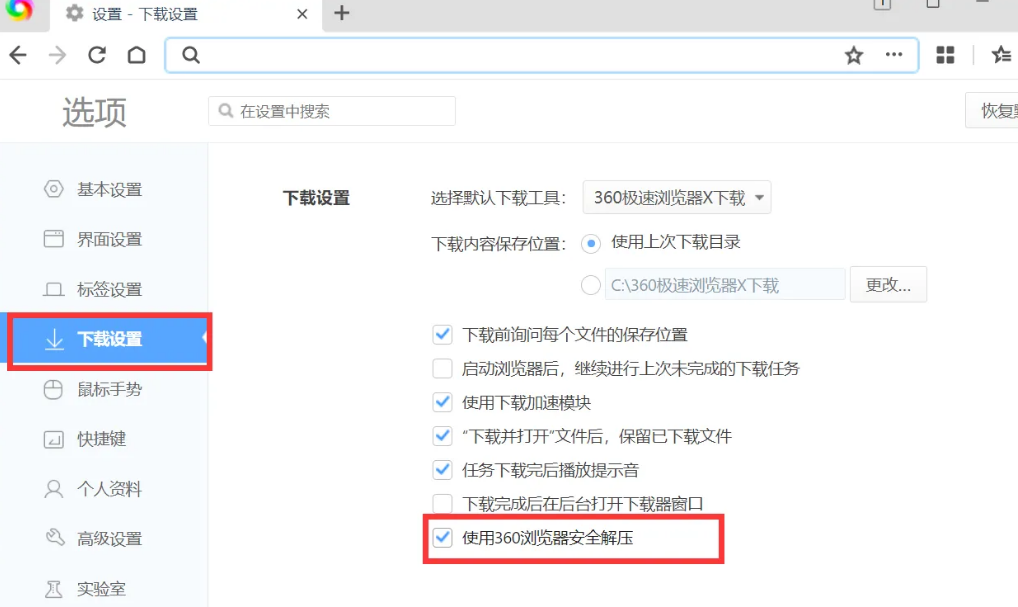Enable 下载完成后在后台打开下载器窗口 checkbox
The width and height of the screenshot is (1018, 607).
click(443, 503)
